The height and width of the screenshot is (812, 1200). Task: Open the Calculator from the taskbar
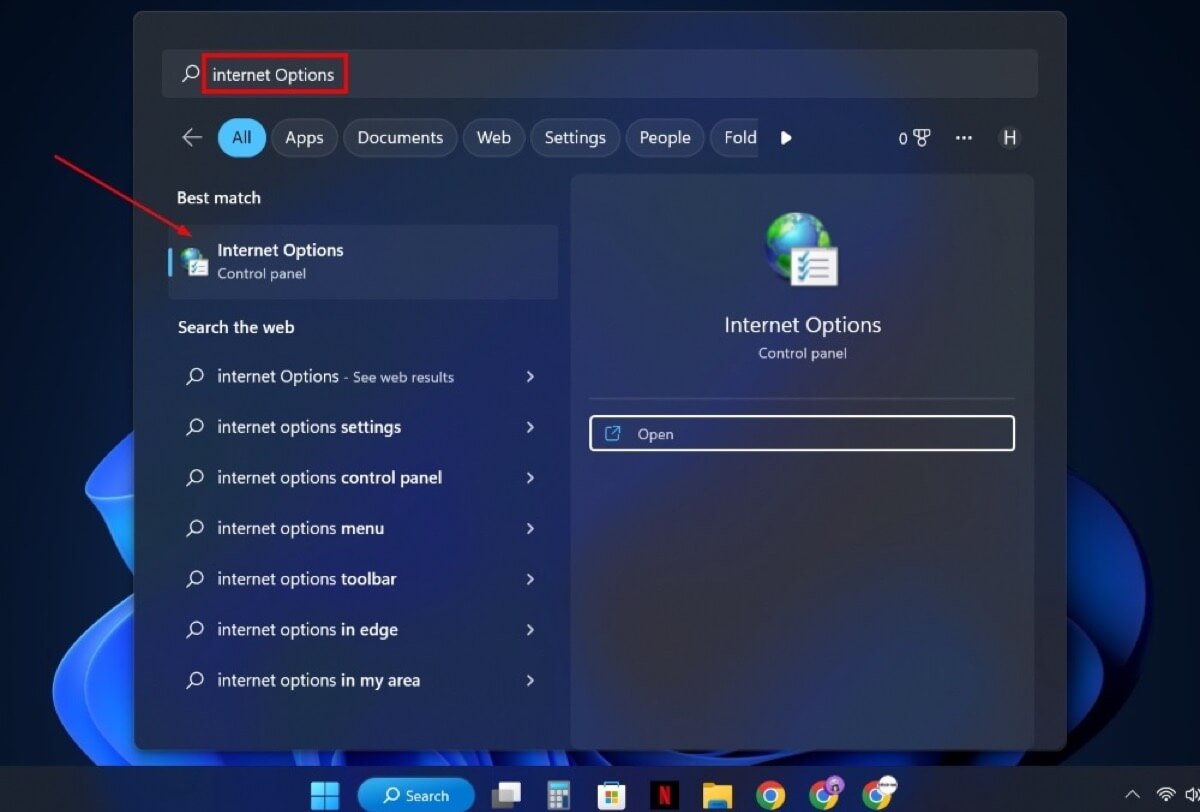click(558, 794)
